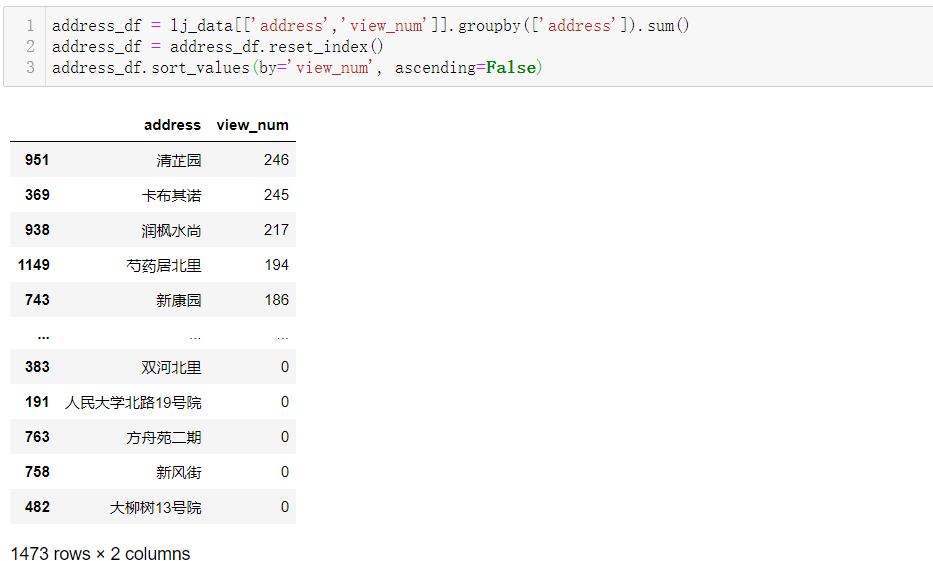The height and width of the screenshot is (561, 933).
Task: Select row index 369
Action: (x=37, y=195)
